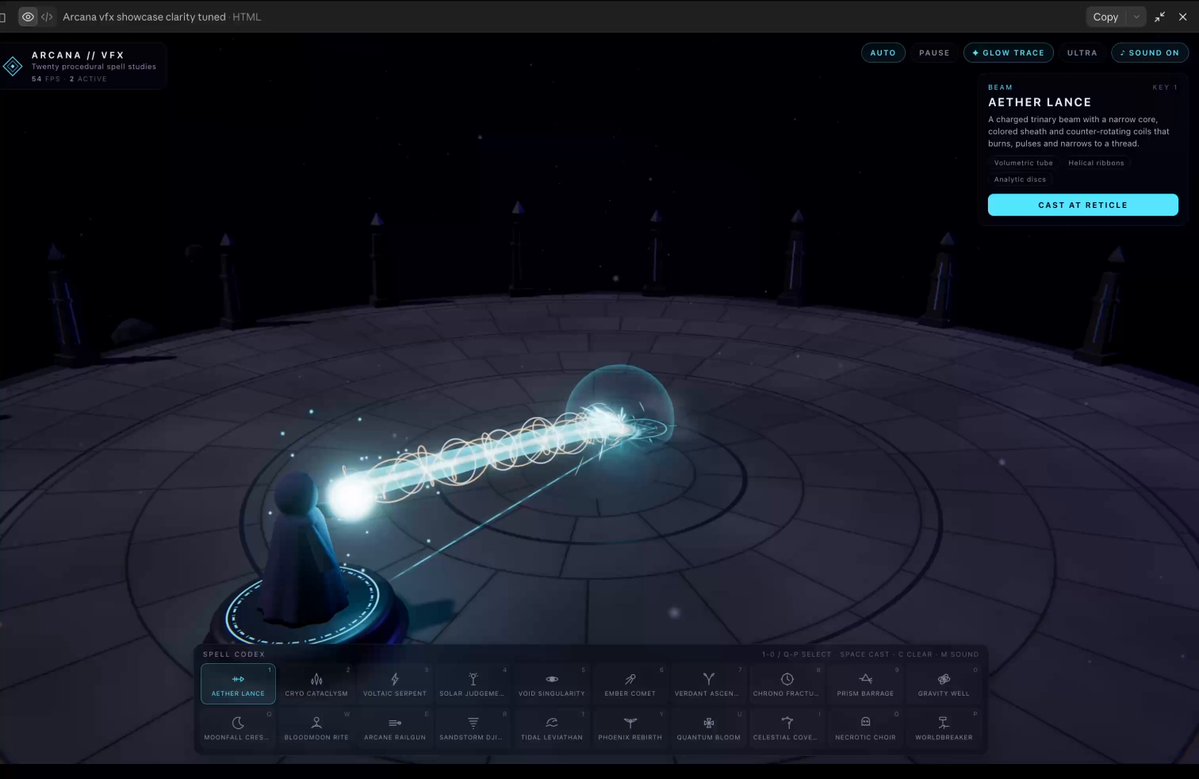Switch to preview eye view
The image size is (1199, 779).
point(28,17)
